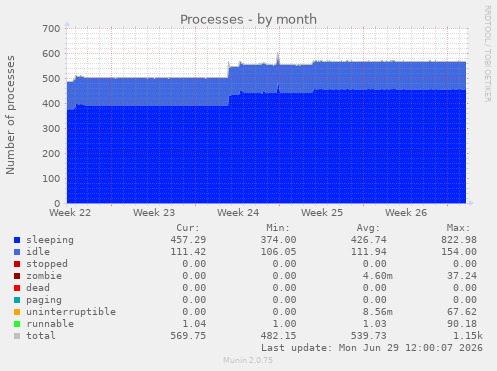
Task: Click sleeping minimum value 374.00
Action: click(x=278, y=240)
